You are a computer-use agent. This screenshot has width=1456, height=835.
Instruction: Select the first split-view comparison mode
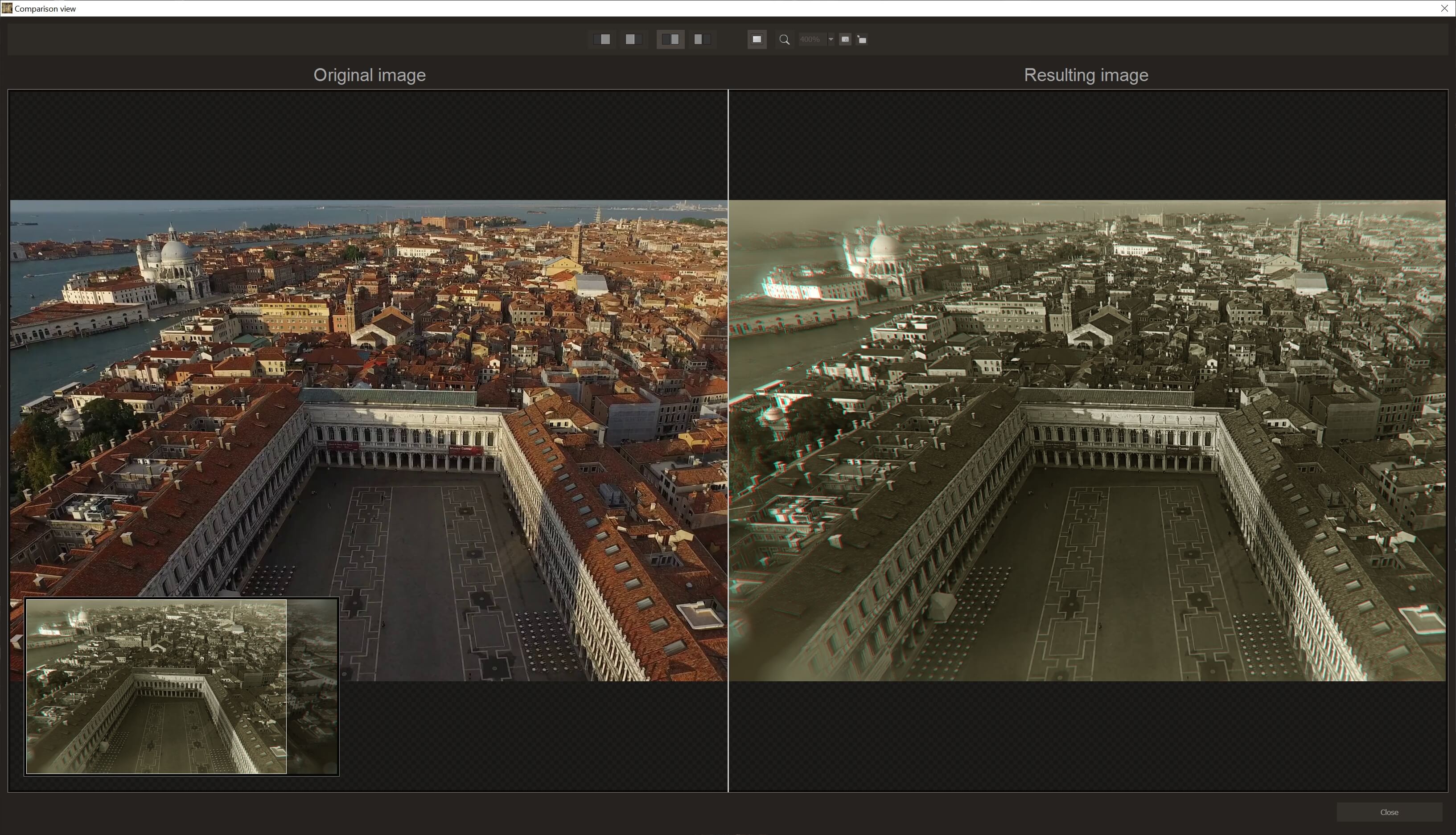(x=602, y=39)
